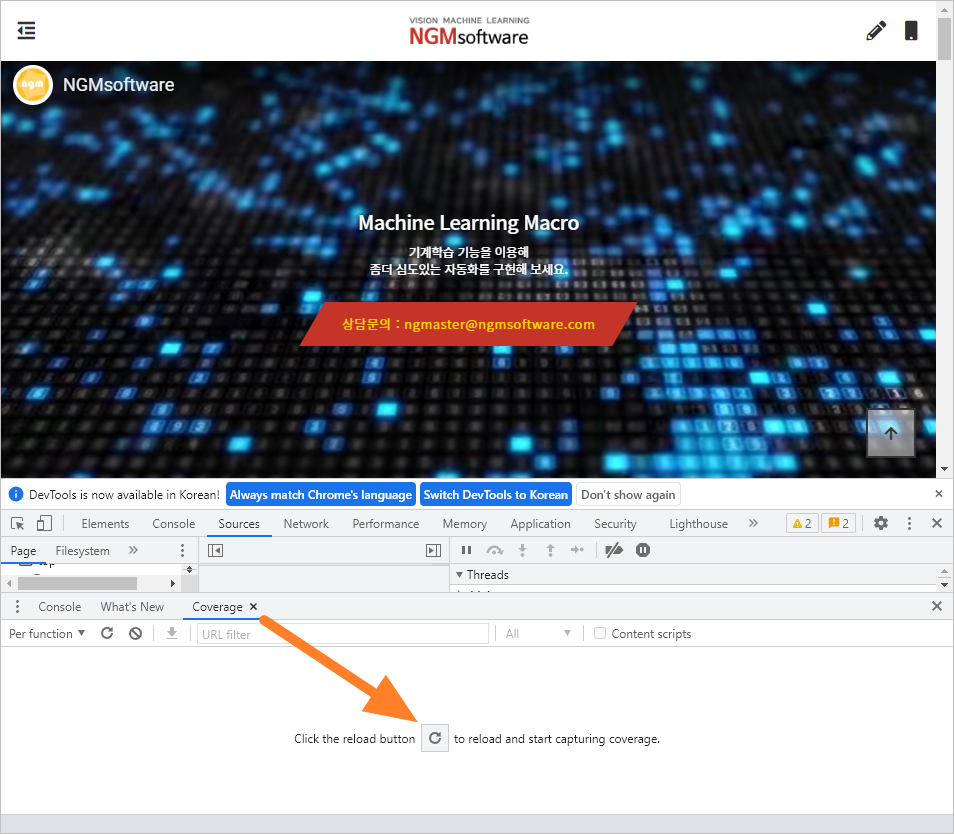This screenshot has width=954, height=834.
Task: Click the pause script execution button
Action: (x=467, y=550)
